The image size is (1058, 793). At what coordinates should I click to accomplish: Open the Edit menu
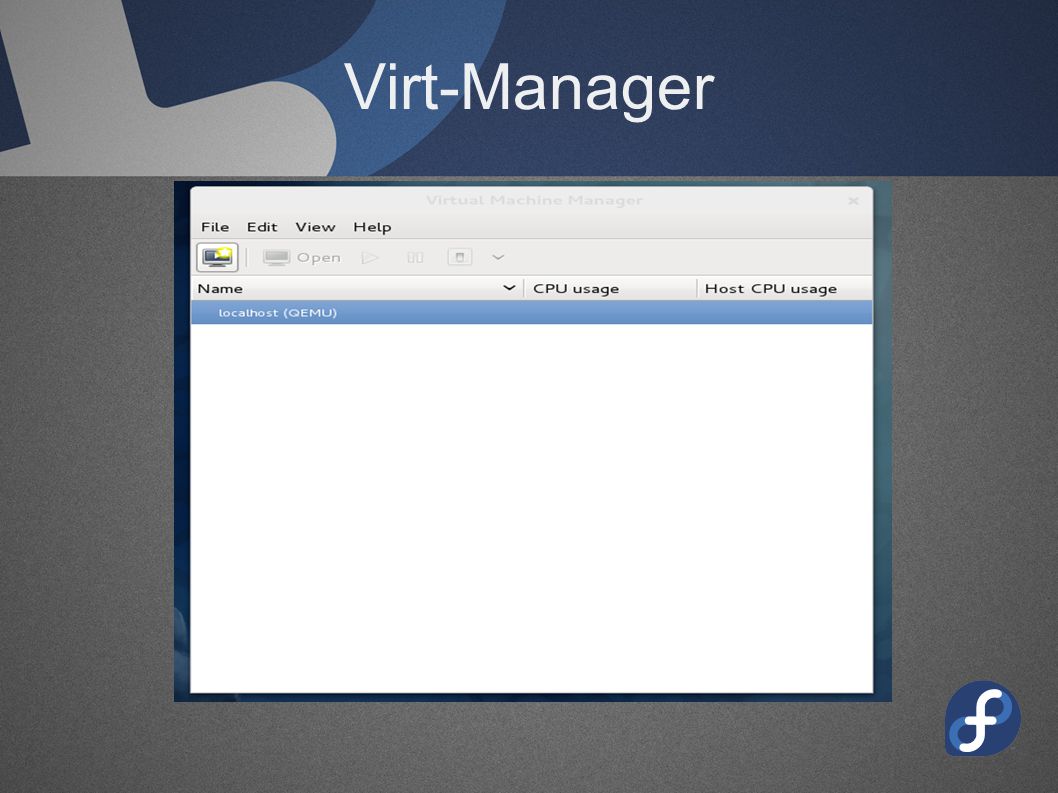click(x=262, y=227)
